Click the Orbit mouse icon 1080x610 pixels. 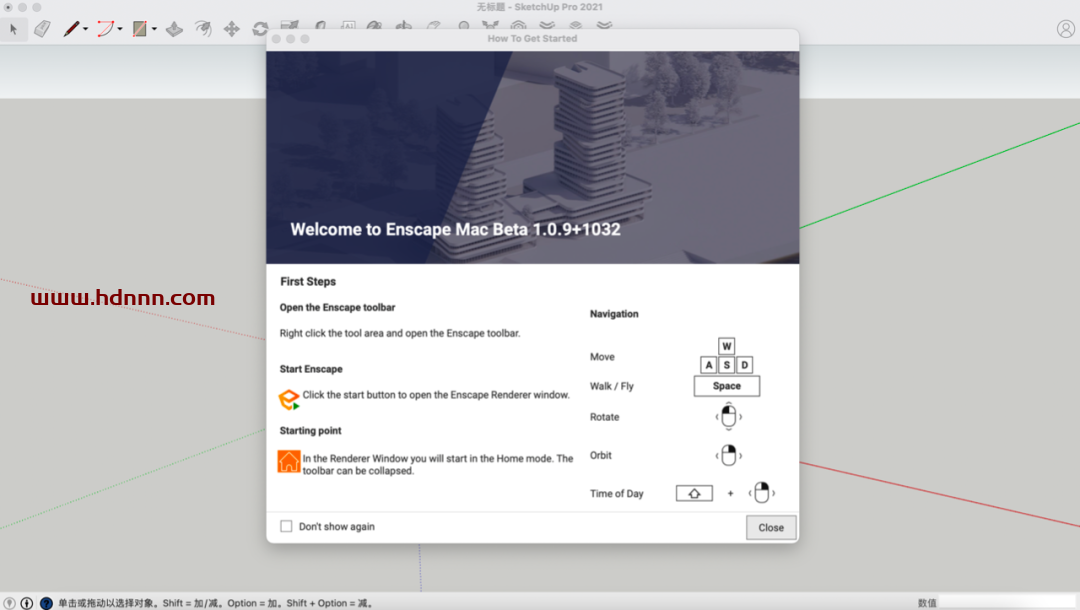coord(729,455)
